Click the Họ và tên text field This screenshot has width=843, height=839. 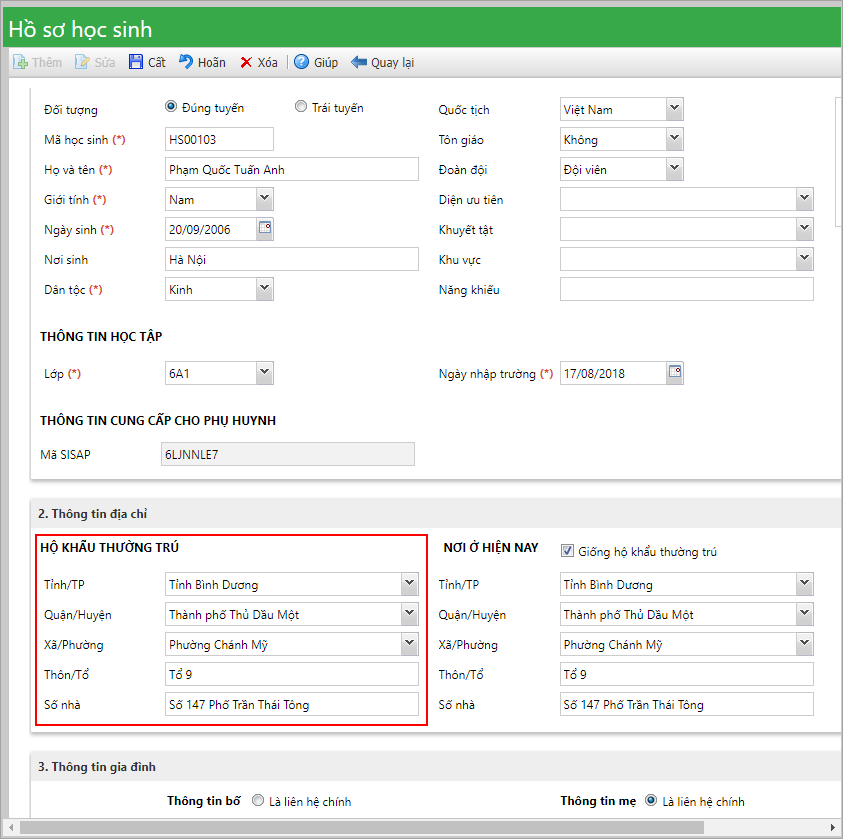tap(291, 169)
